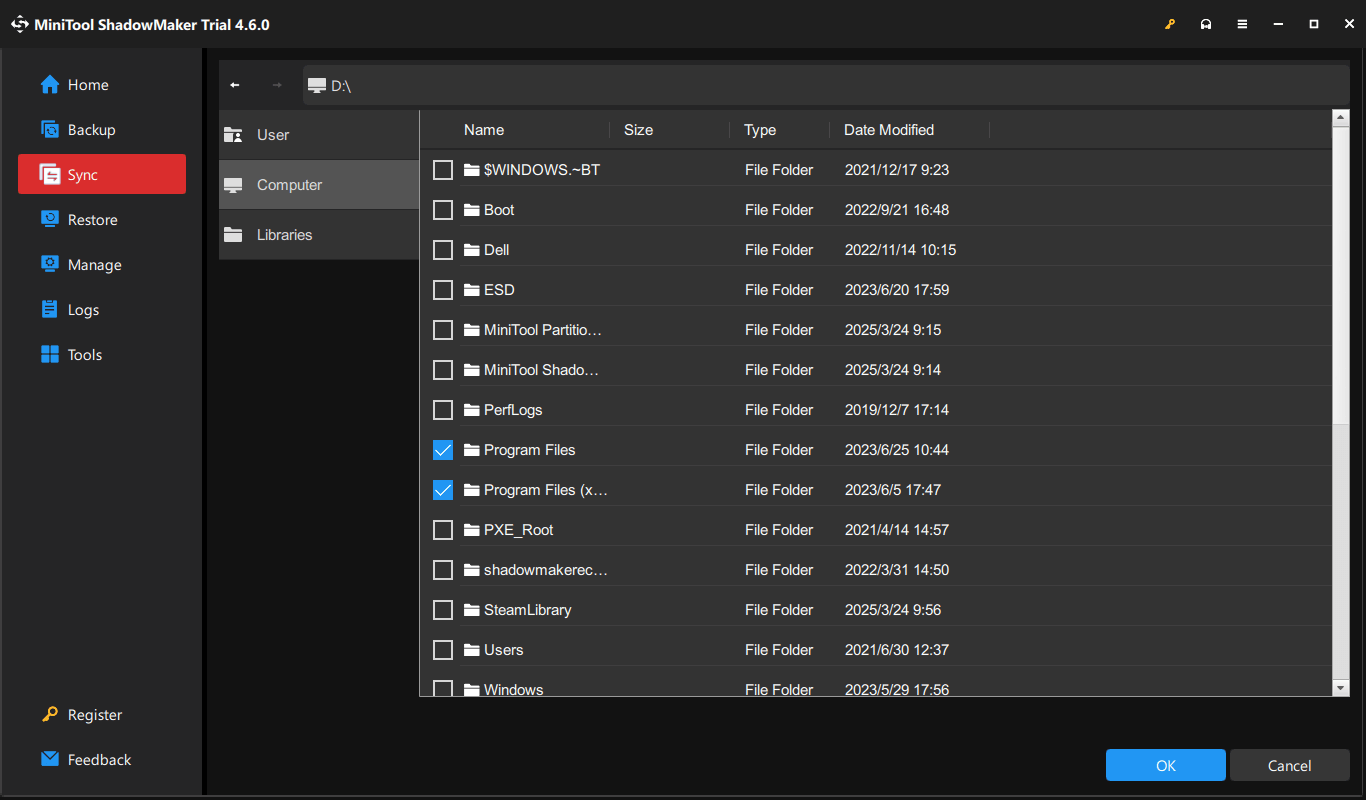
Task: Click the MiniTool ShadowMaker logo icon
Action: point(19,24)
